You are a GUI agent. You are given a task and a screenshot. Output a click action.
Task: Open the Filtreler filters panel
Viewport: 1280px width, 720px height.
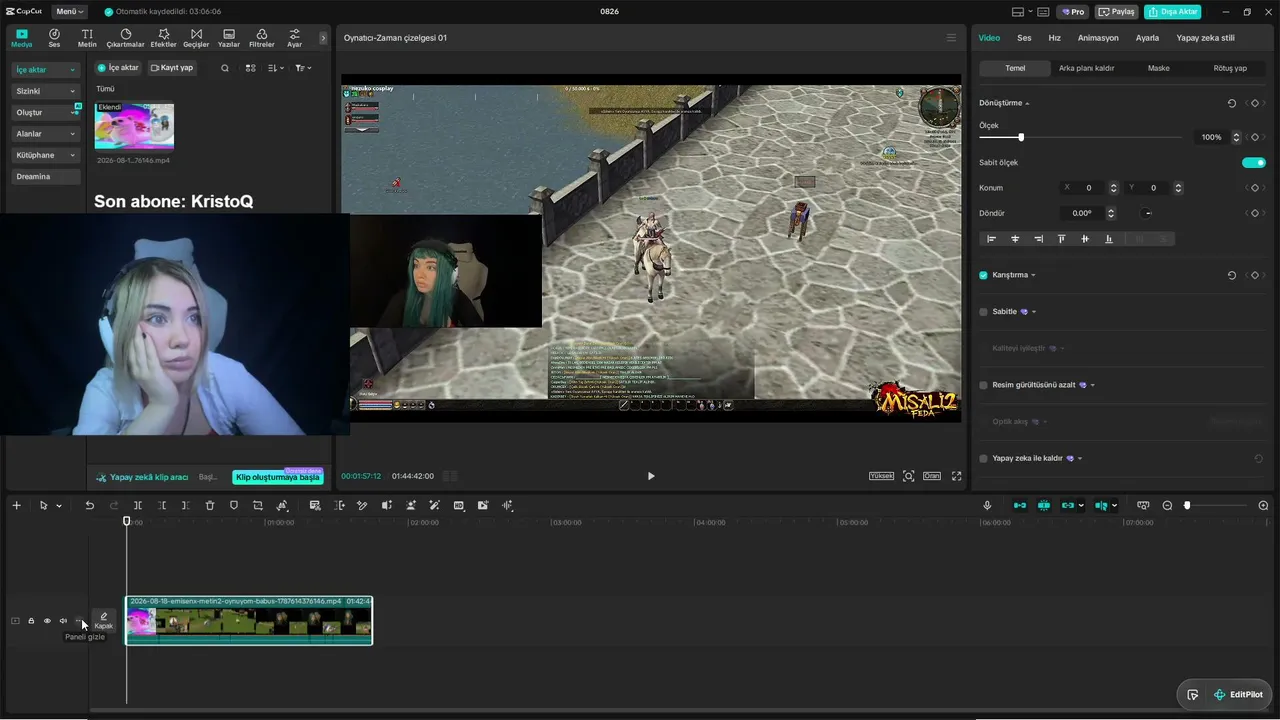261,38
